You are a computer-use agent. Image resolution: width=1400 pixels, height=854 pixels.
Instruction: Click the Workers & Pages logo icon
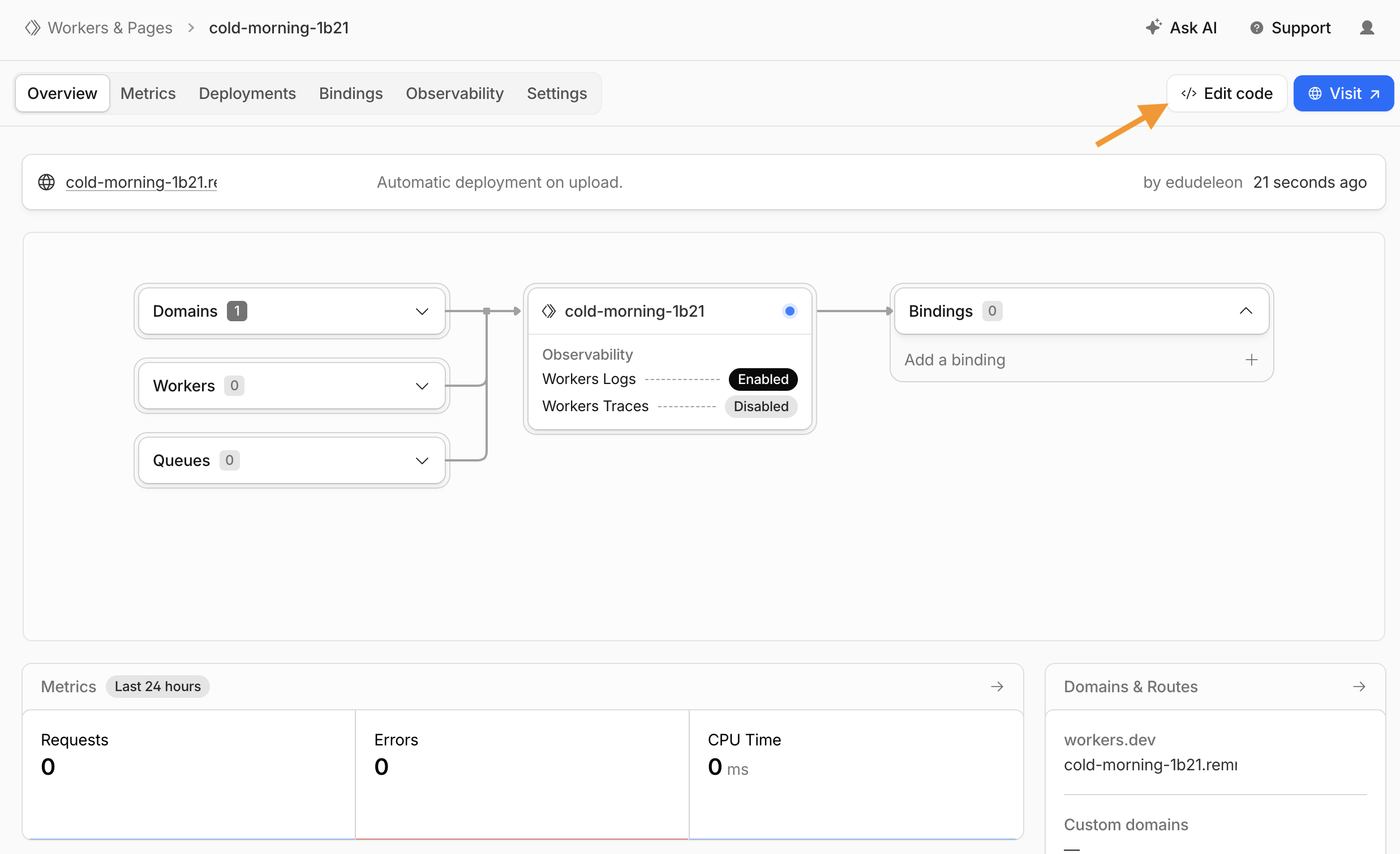[x=33, y=28]
